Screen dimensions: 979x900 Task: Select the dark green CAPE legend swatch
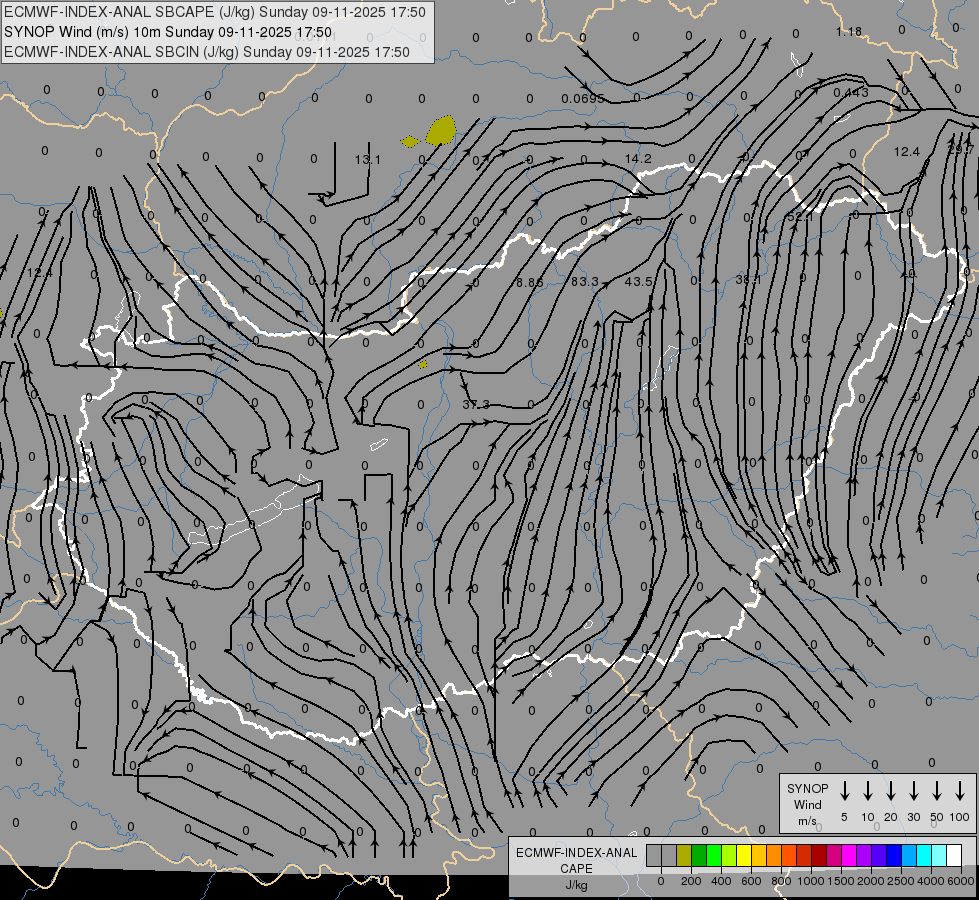click(x=699, y=855)
